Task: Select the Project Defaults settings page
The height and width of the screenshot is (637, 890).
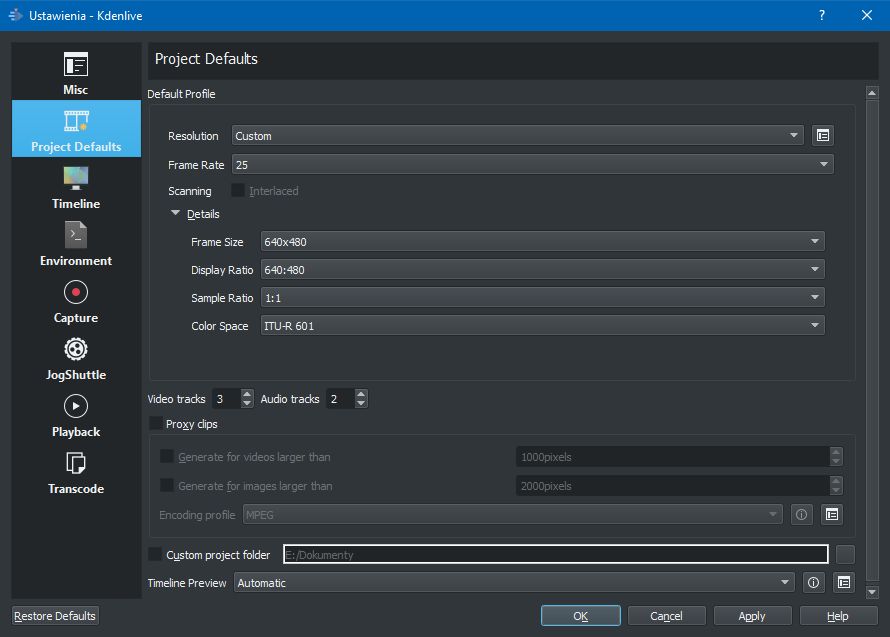Action: (x=76, y=129)
